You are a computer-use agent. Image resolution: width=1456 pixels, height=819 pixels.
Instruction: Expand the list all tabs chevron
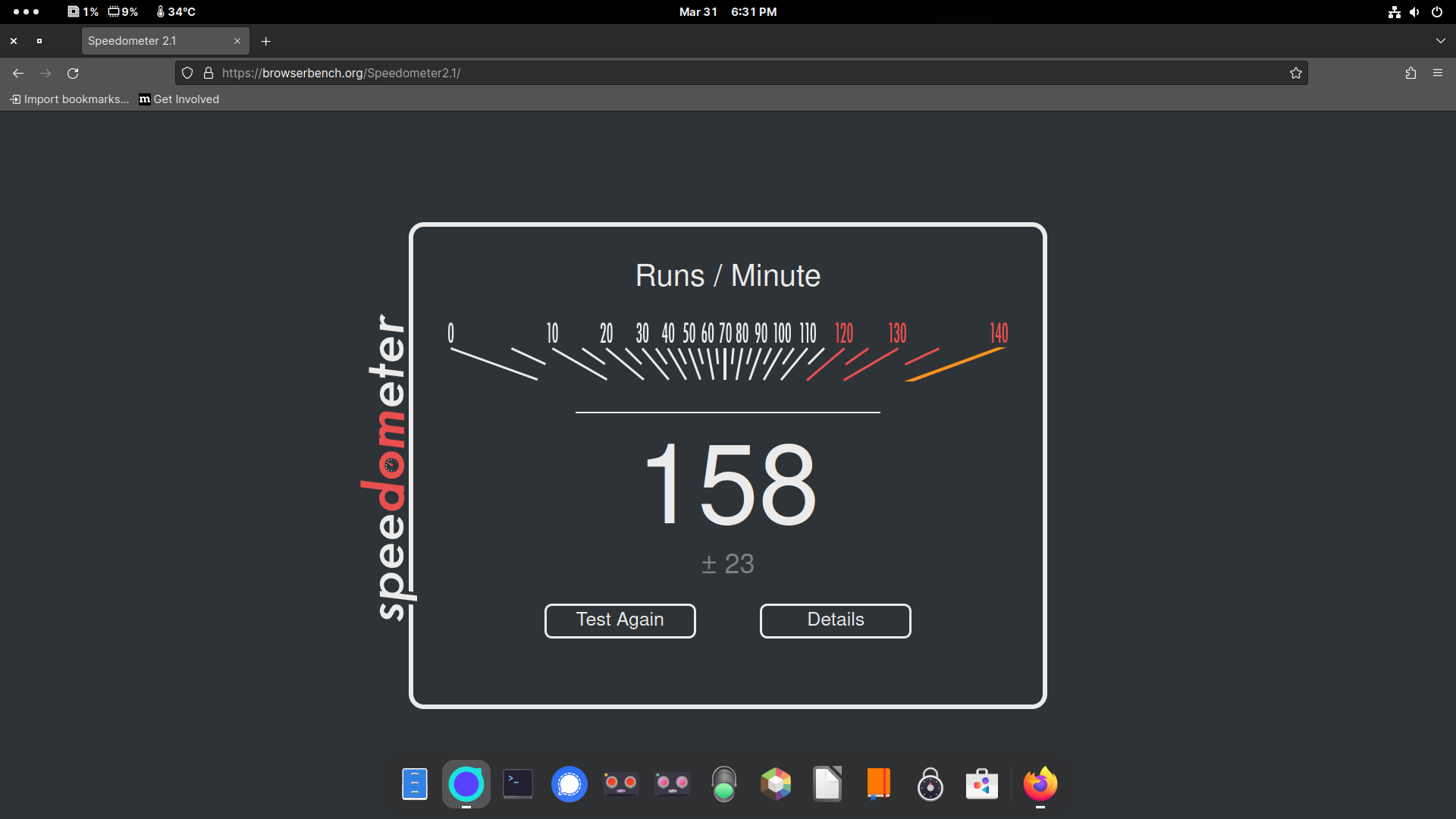click(1440, 41)
